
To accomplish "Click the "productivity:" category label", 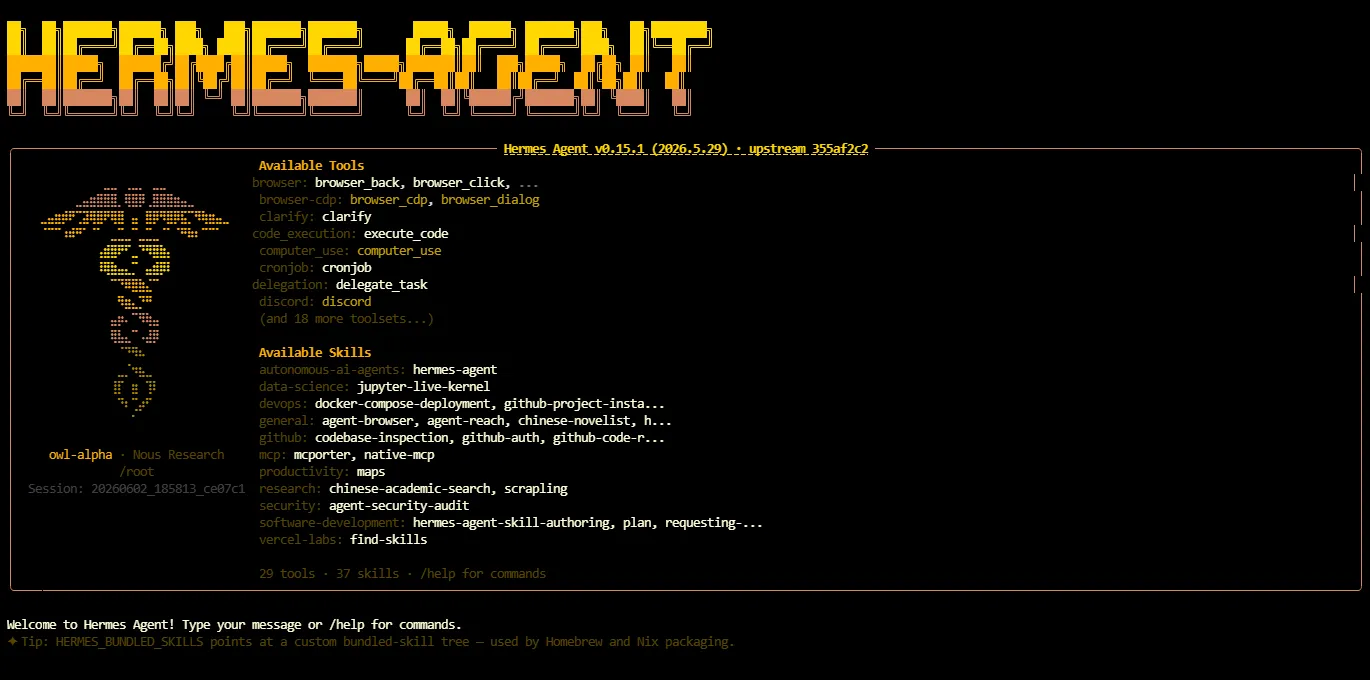I will coord(304,472).
